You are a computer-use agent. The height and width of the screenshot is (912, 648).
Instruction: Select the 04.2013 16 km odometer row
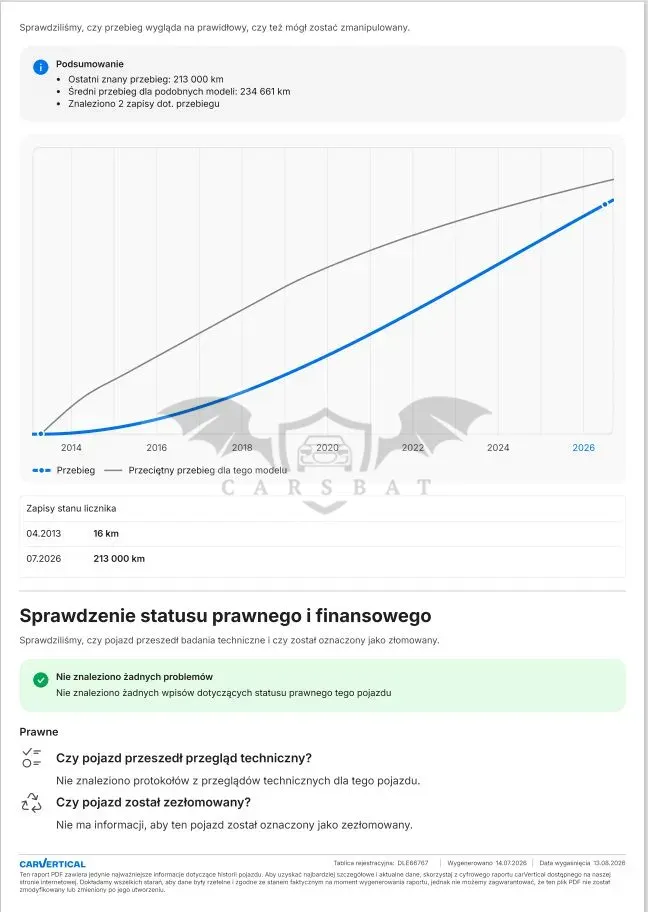[x=323, y=533]
